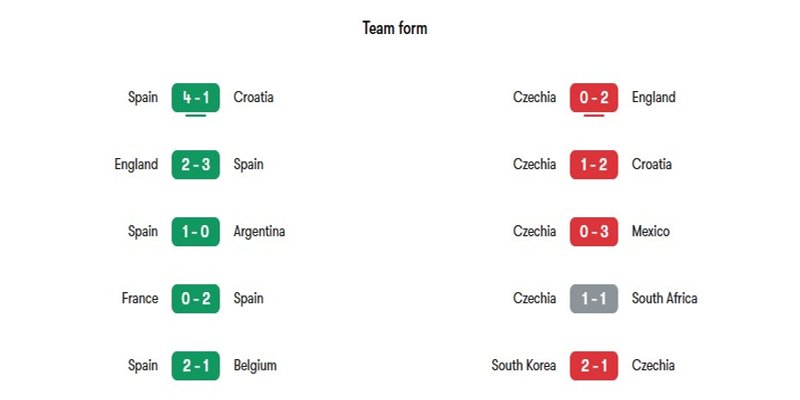The image size is (800, 400).
Task: View the Czechia 0-3 Mexico result badge
Action: [x=594, y=232]
